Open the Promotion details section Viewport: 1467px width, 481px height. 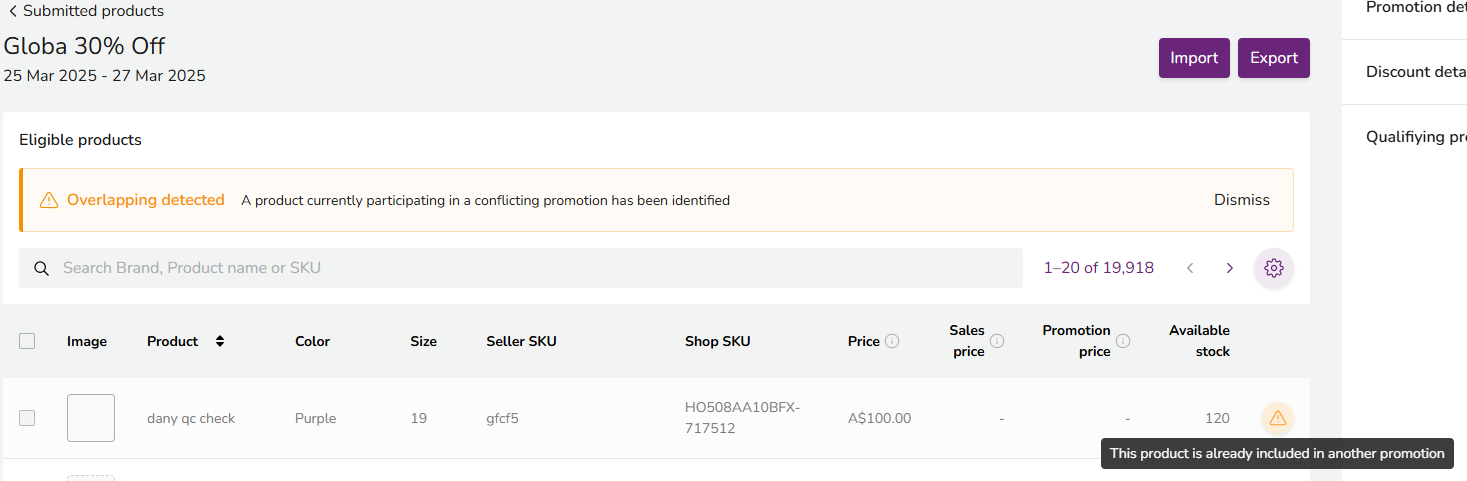tap(1416, 8)
